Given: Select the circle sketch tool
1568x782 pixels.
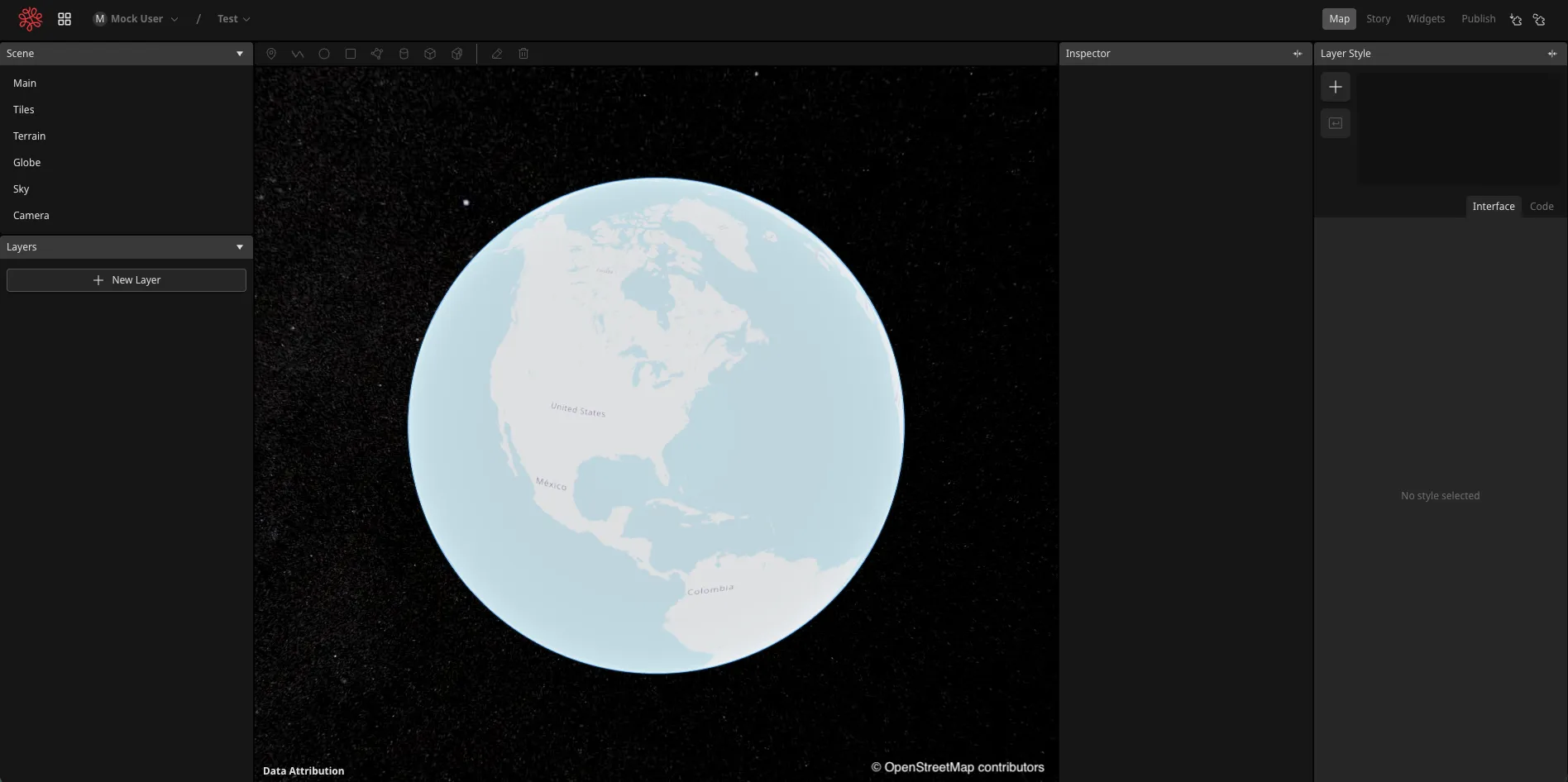Looking at the screenshot, I should (324, 54).
